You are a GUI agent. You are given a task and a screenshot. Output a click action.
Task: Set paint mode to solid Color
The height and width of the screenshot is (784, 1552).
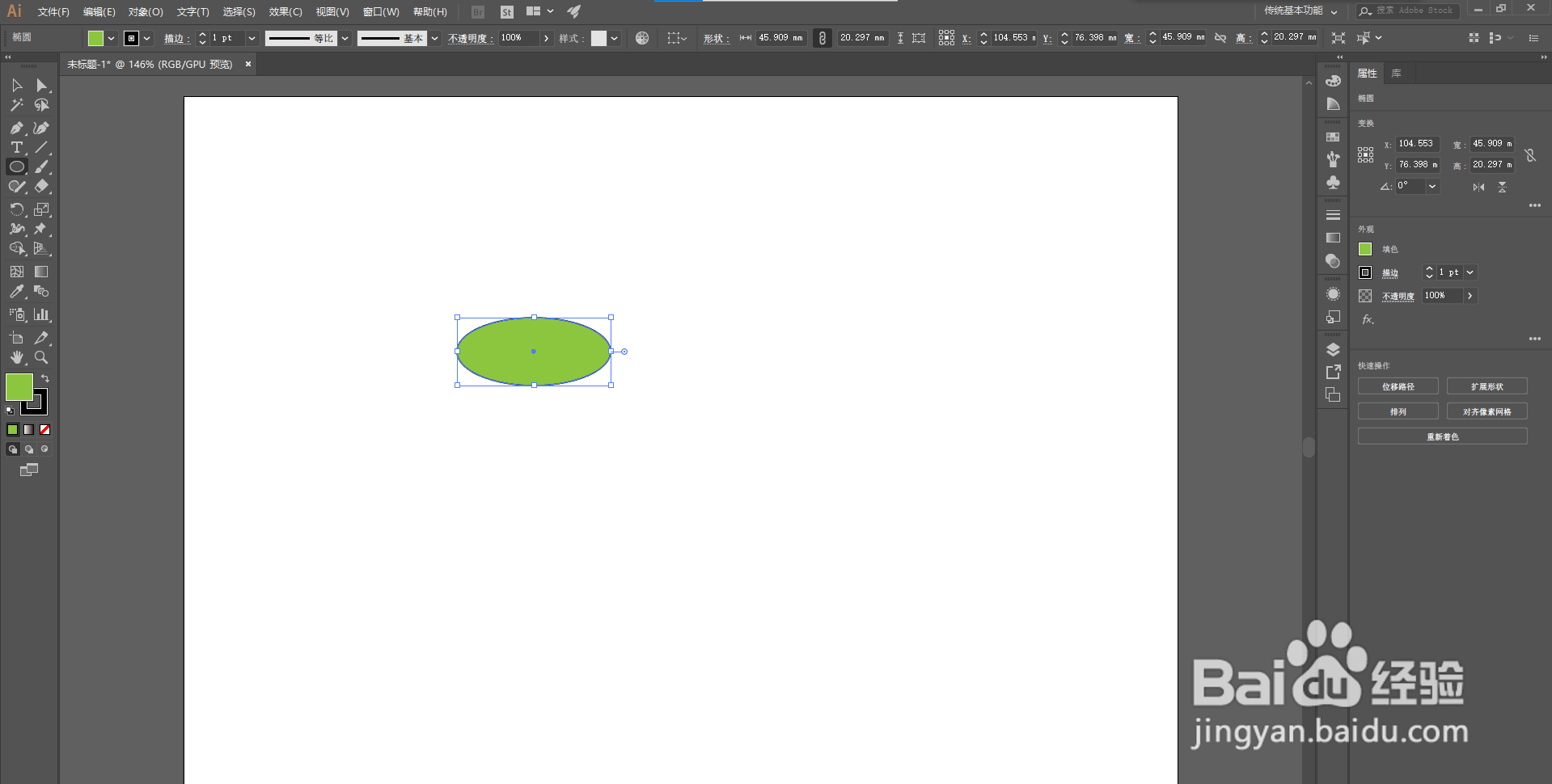[13, 430]
